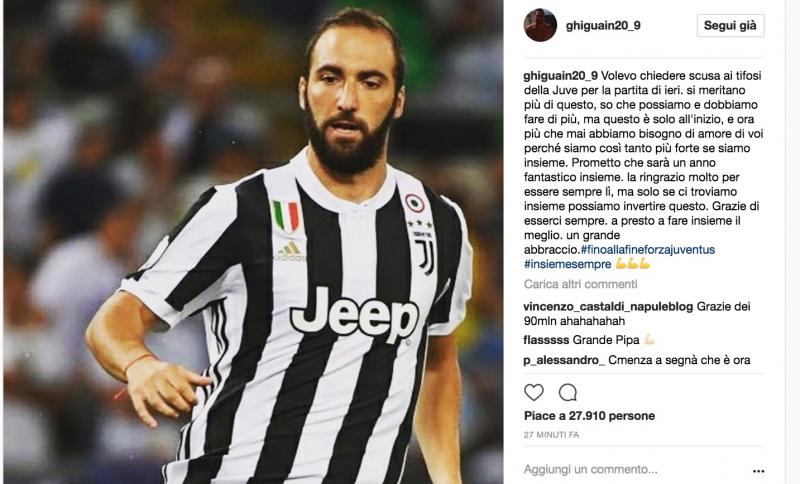Click the 27 MINUTI FA timestamp

(552, 435)
